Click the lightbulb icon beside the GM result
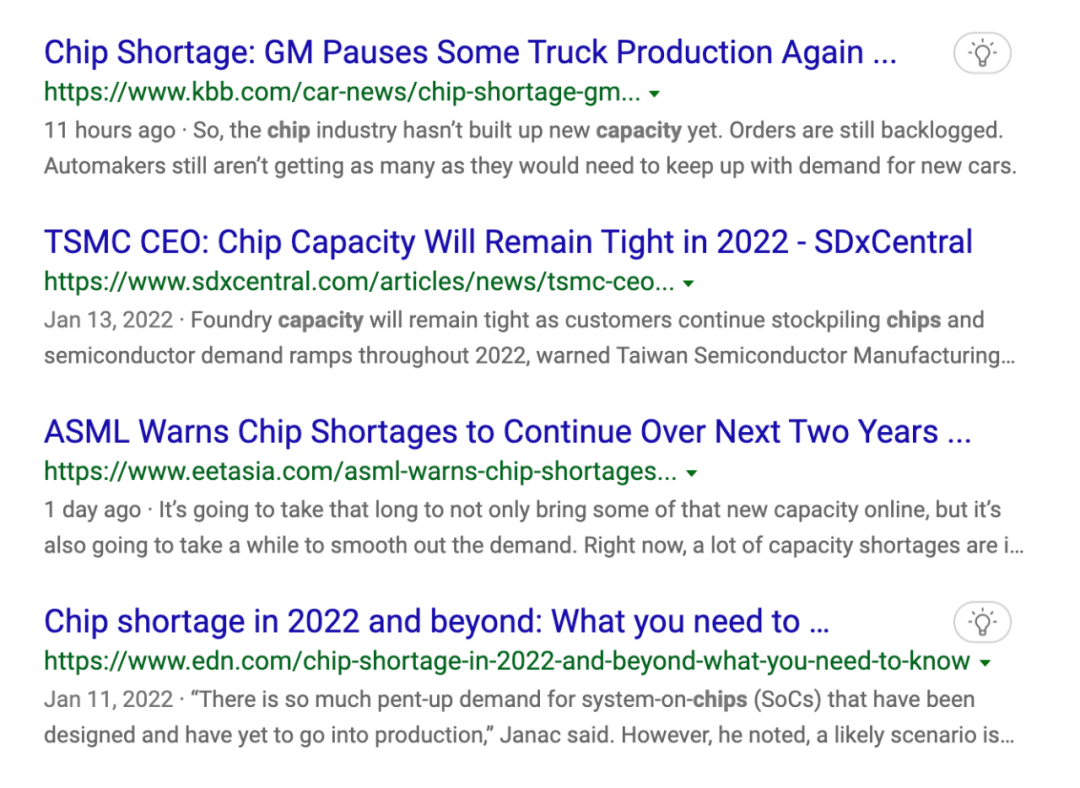The width and height of the screenshot is (1080, 788). point(982,53)
